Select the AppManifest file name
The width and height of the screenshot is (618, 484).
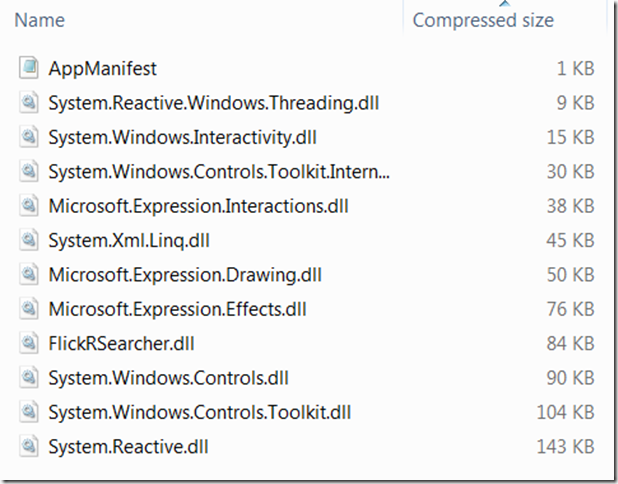pos(102,69)
